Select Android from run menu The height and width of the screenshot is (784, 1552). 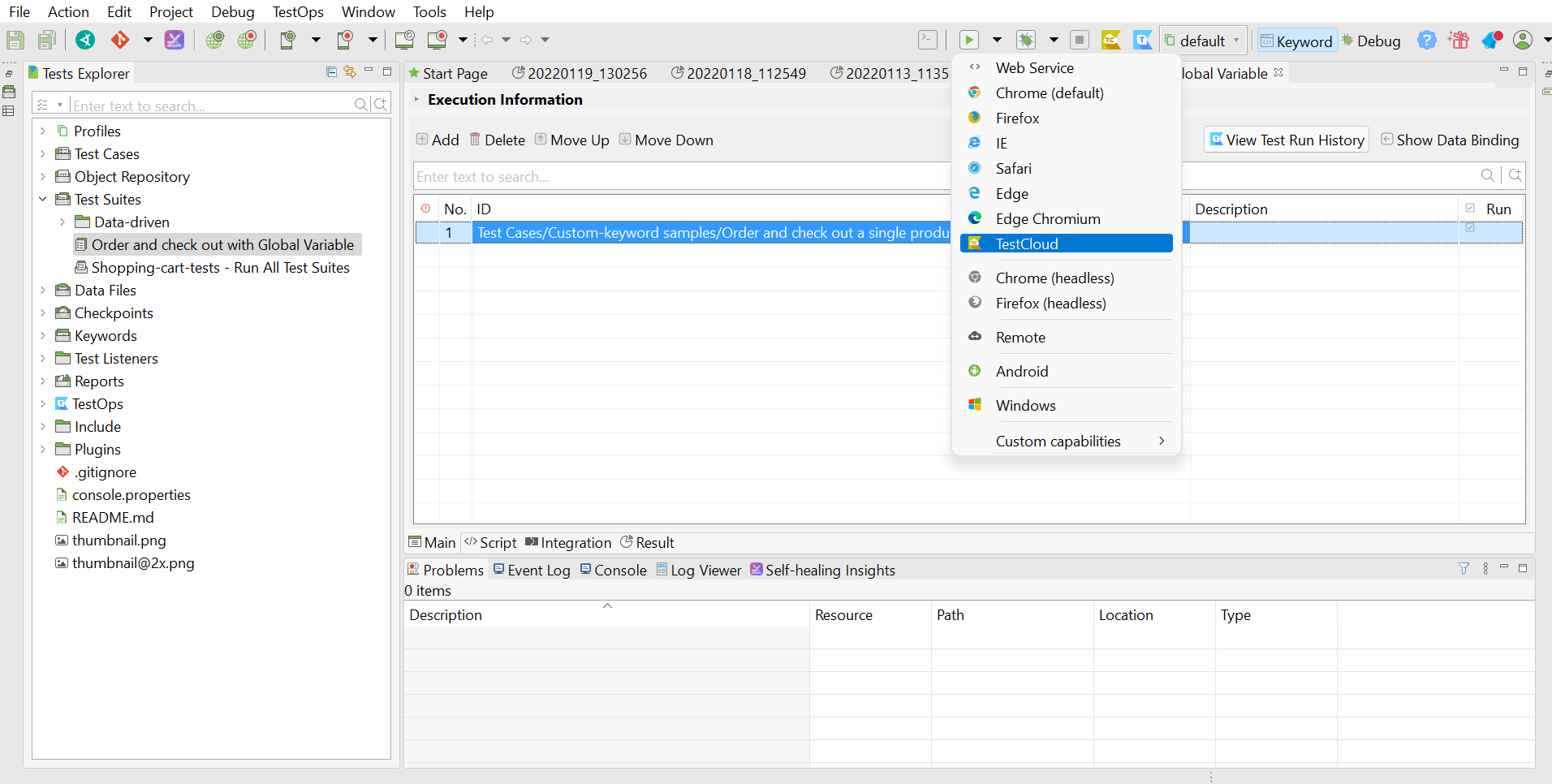tap(1067, 371)
